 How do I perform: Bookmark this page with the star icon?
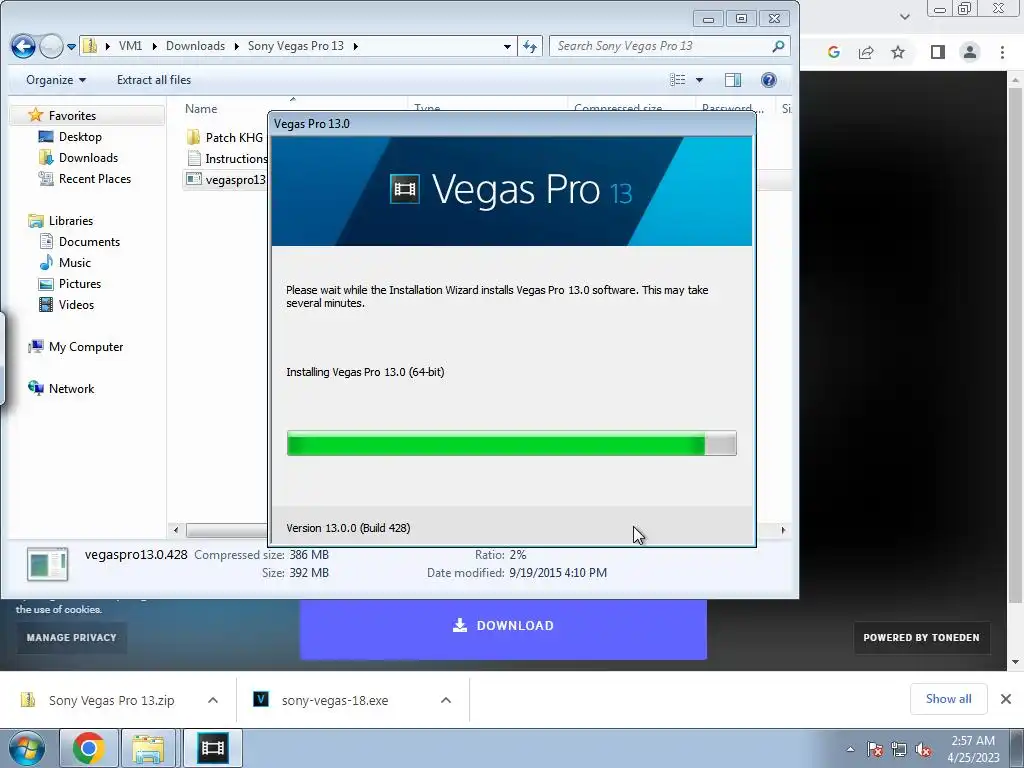pyautogui.click(x=898, y=52)
